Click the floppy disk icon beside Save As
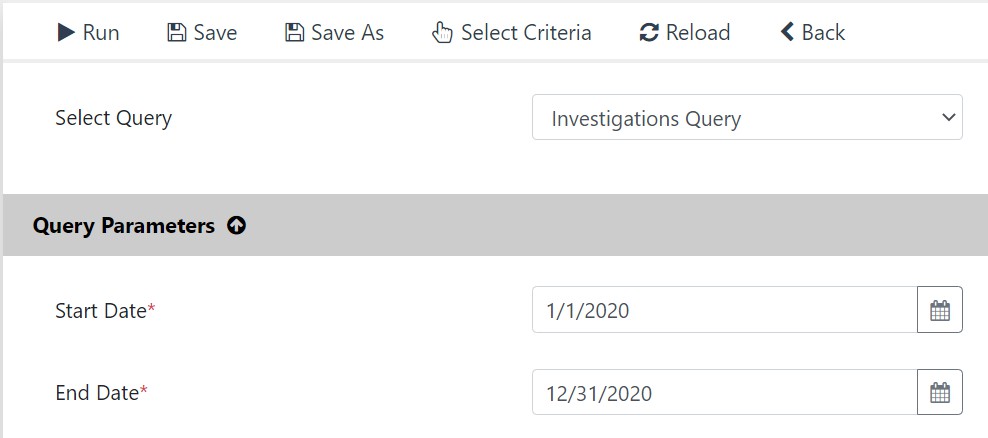The height and width of the screenshot is (438, 988). [x=294, y=32]
